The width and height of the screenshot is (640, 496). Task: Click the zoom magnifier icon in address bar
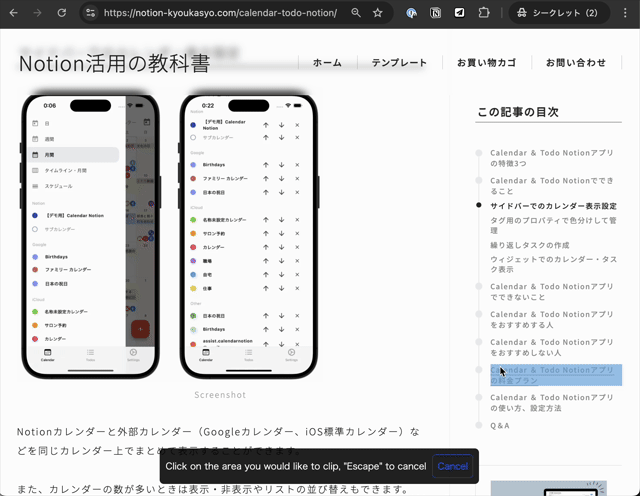coord(356,13)
